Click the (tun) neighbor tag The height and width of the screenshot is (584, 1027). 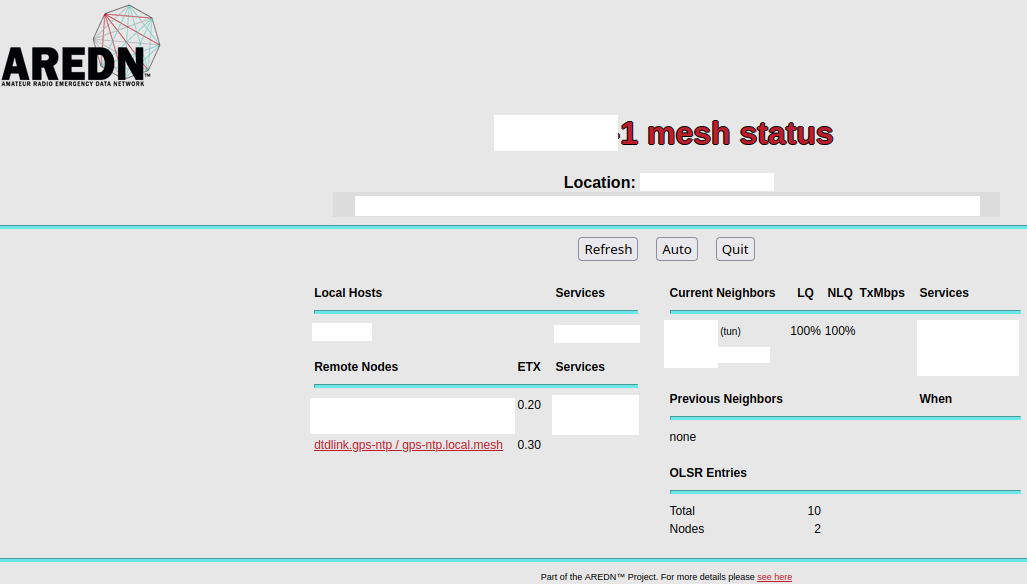coord(730,331)
